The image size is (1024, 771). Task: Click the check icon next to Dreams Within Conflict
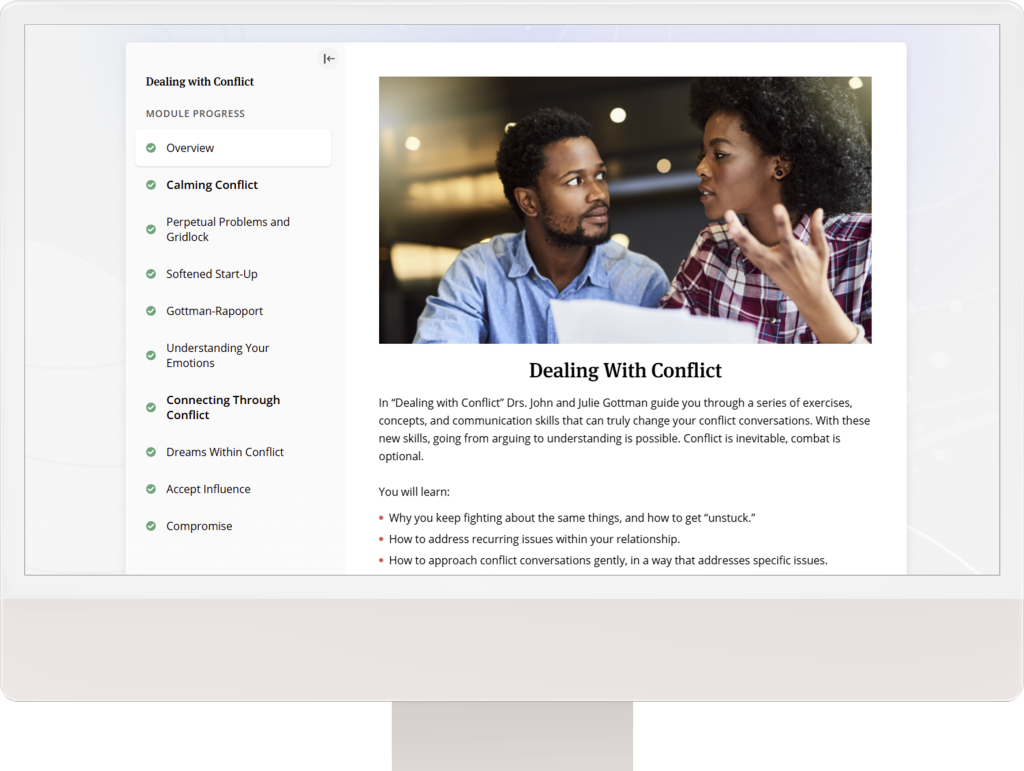point(151,452)
